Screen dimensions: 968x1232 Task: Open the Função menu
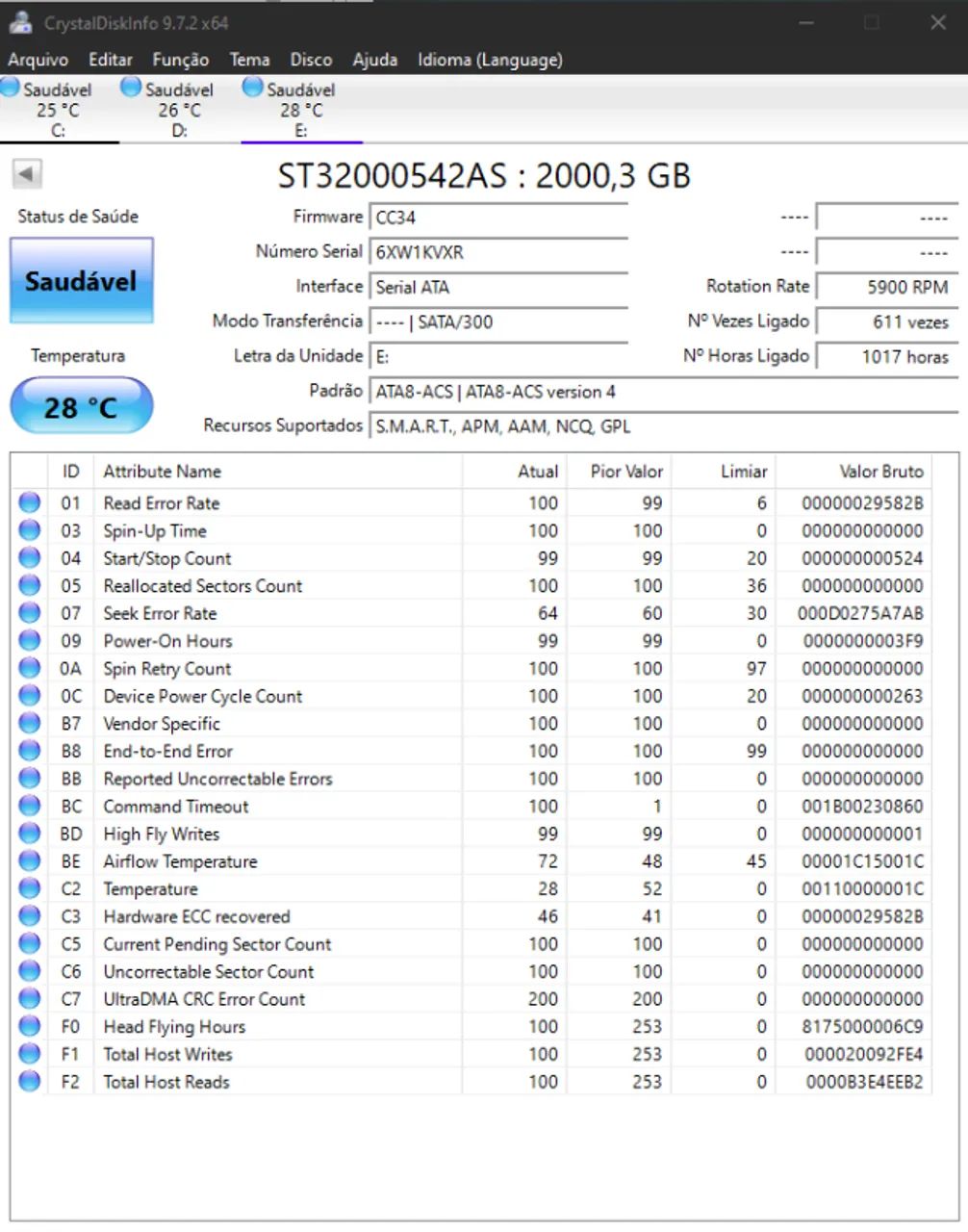tap(181, 60)
